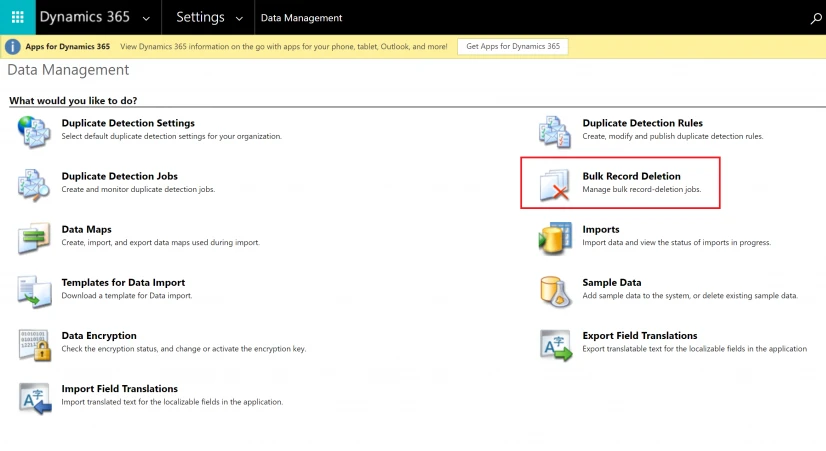Screen dimensions: 826x451
Task: Click the Sample Data flask icon
Action: pos(554,291)
